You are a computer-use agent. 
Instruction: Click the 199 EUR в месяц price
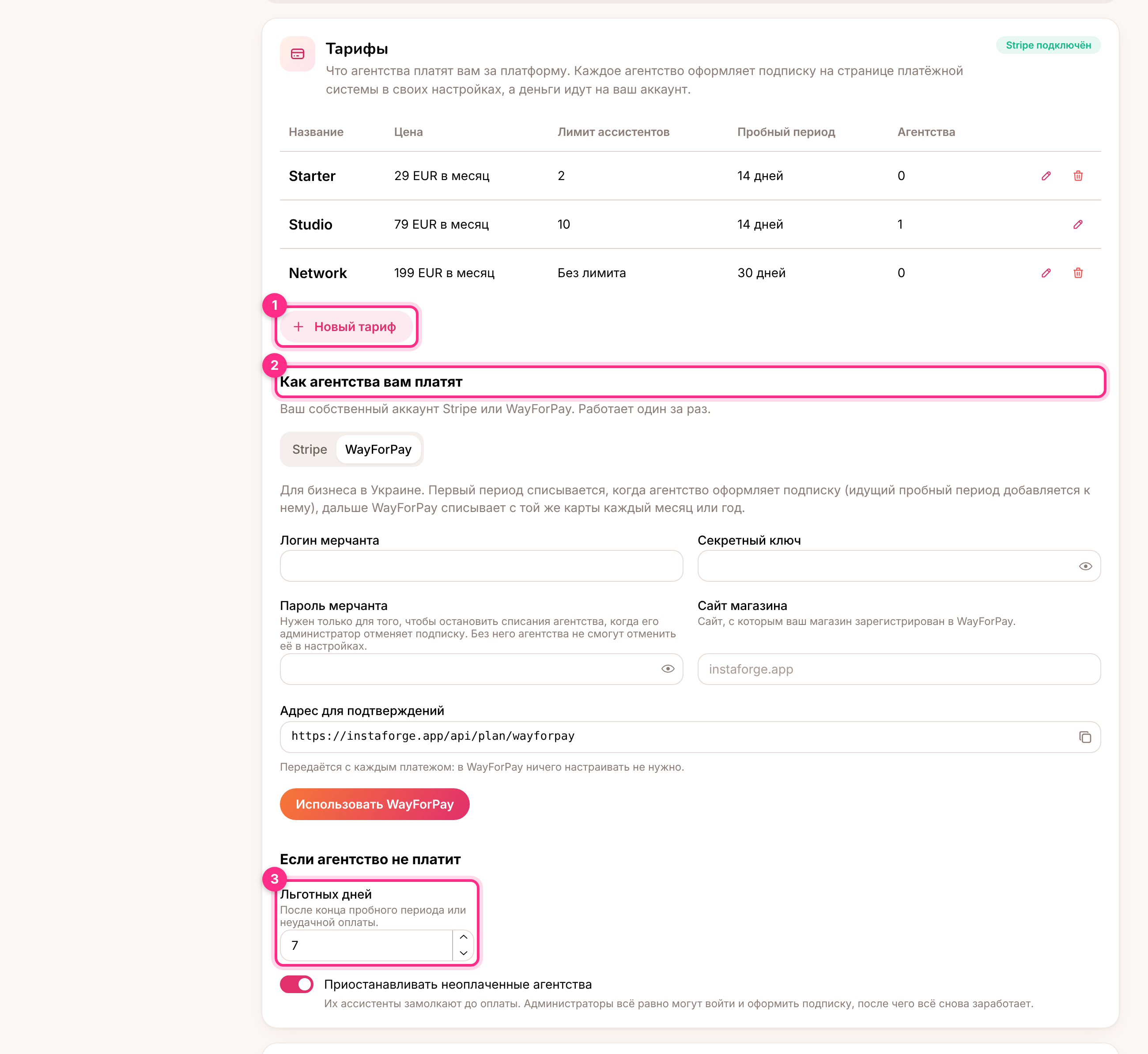pyautogui.click(x=445, y=273)
